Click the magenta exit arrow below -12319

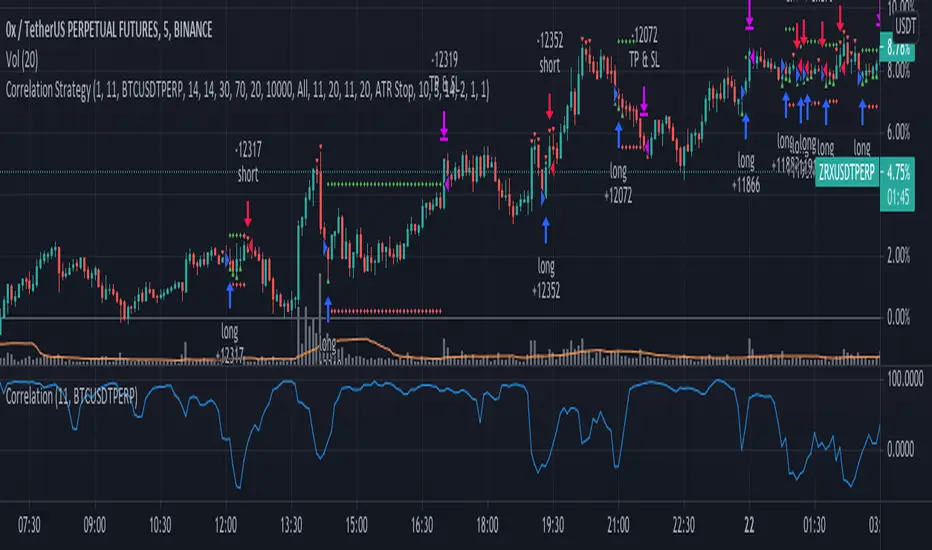click(444, 126)
